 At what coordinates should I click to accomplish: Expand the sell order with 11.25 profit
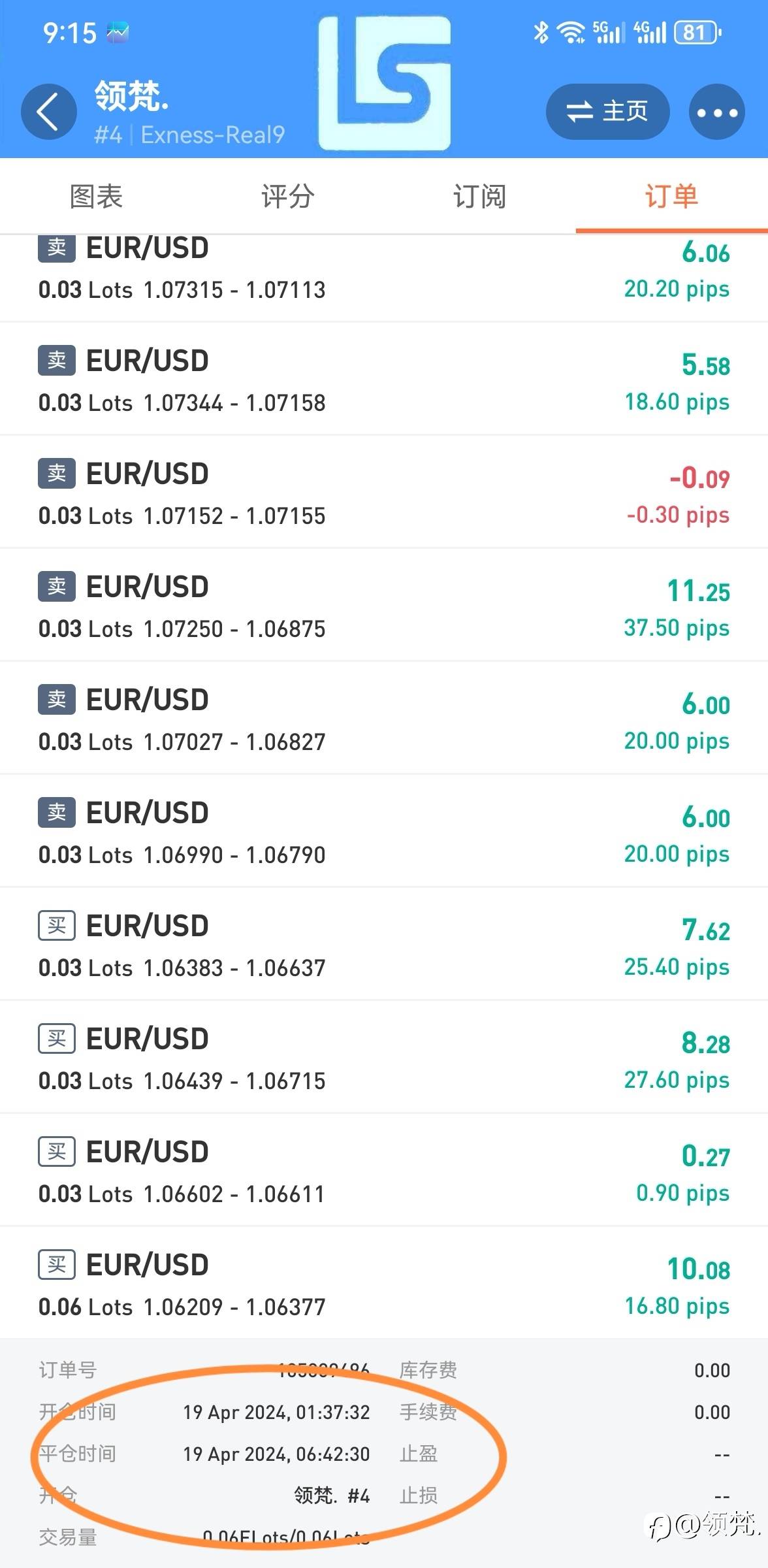(x=384, y=606)
